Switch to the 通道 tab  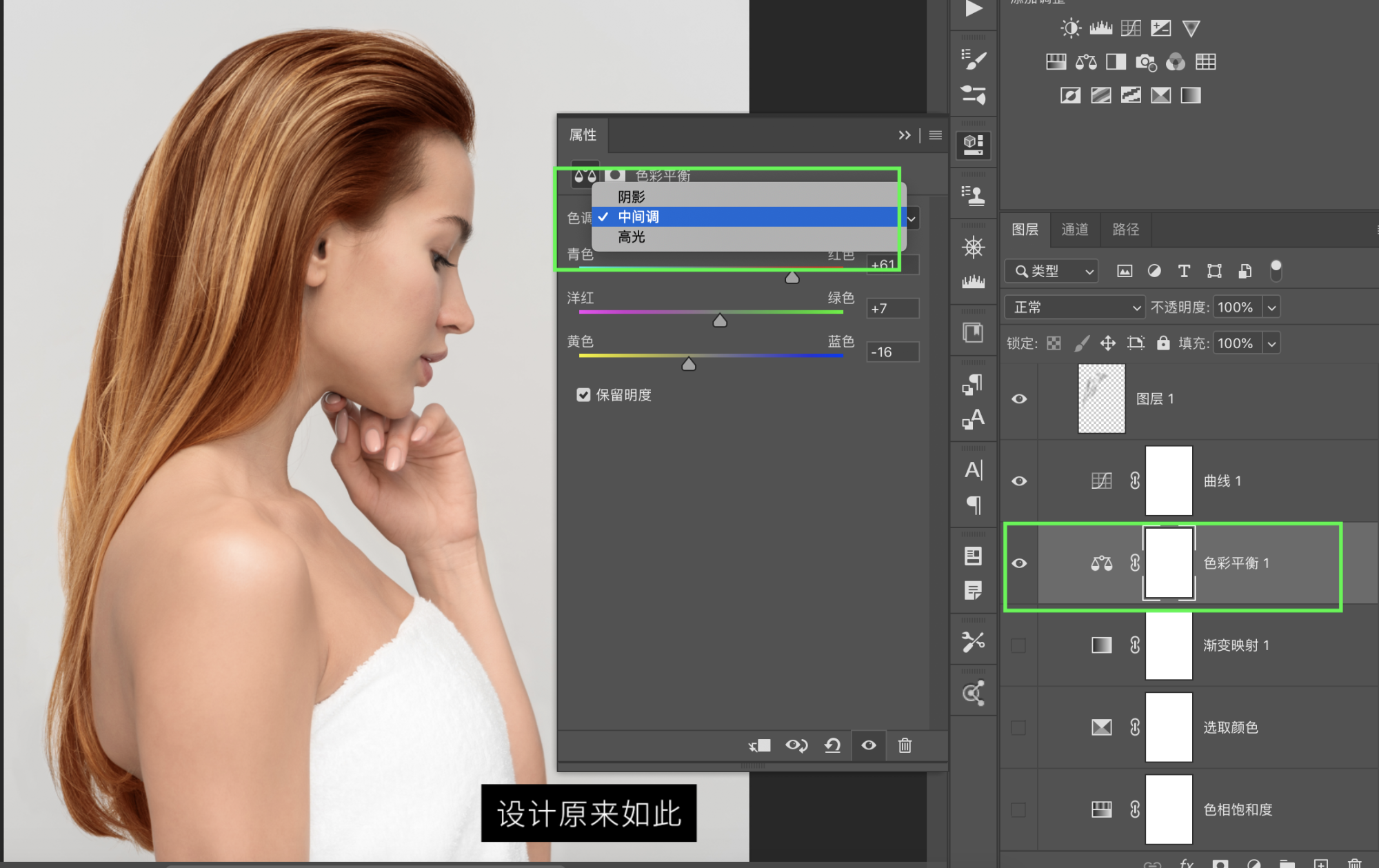1074,230
